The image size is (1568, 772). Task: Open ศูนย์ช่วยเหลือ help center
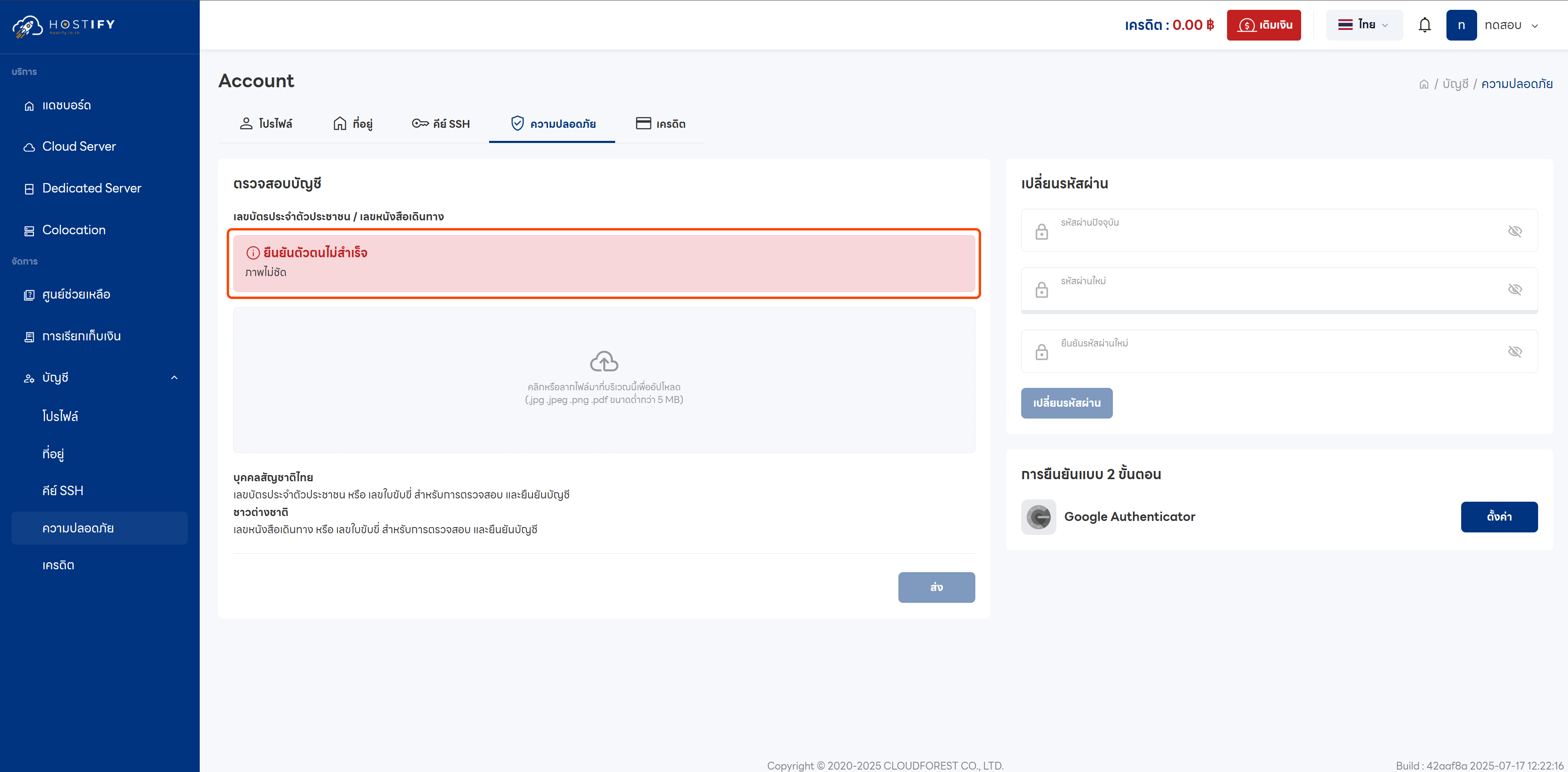click(x=76, y=294)
